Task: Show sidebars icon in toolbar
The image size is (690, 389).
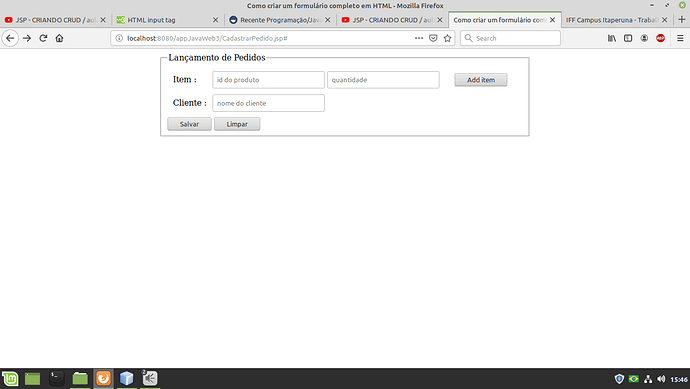Action: [x=628, y=38]
